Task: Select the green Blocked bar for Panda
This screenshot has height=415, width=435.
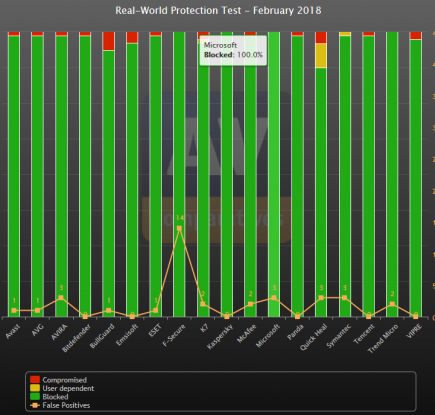Action: pyautogui.click(x=298, y=176)
